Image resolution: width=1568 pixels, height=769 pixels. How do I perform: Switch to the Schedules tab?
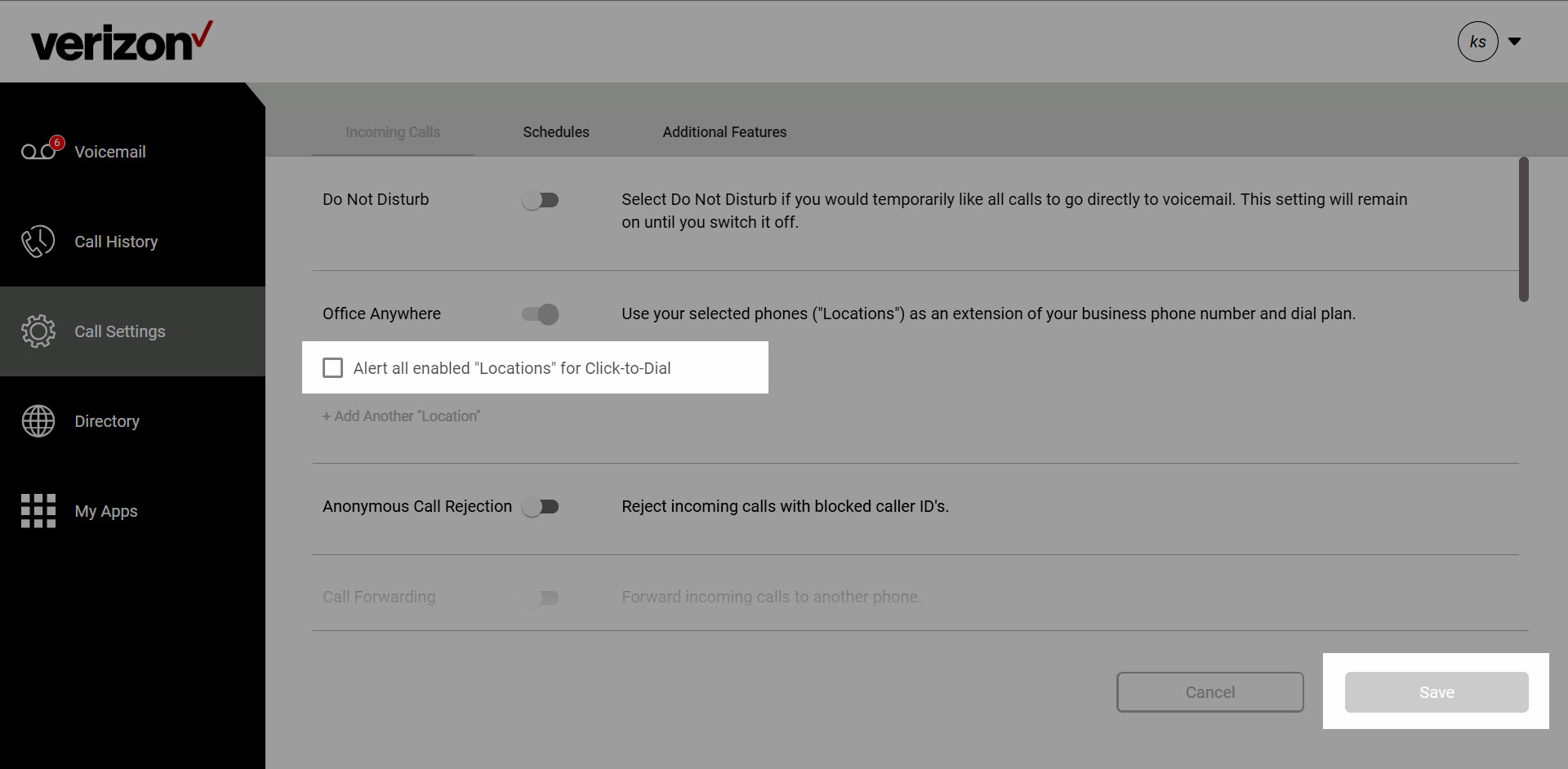(555, 132)
